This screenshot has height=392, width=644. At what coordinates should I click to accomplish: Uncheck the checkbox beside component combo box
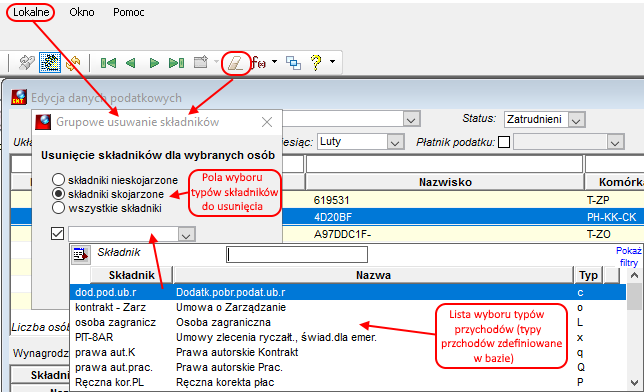coord(58,233)
